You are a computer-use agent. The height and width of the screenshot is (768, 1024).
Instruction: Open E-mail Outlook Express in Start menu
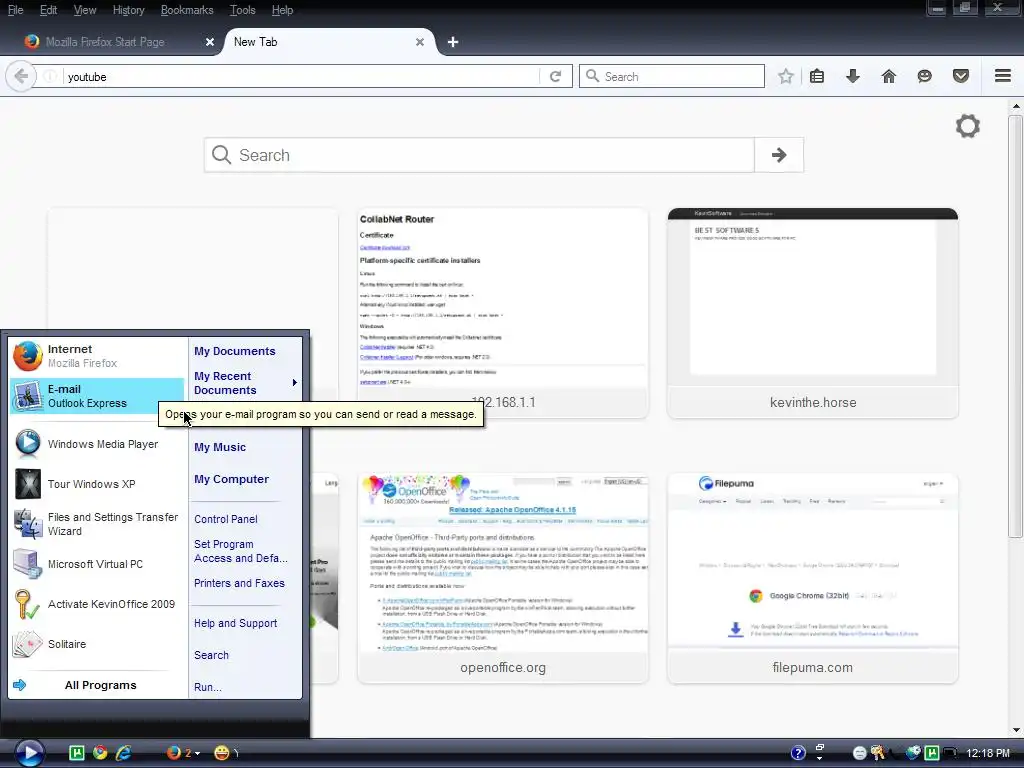pos(97,396)
